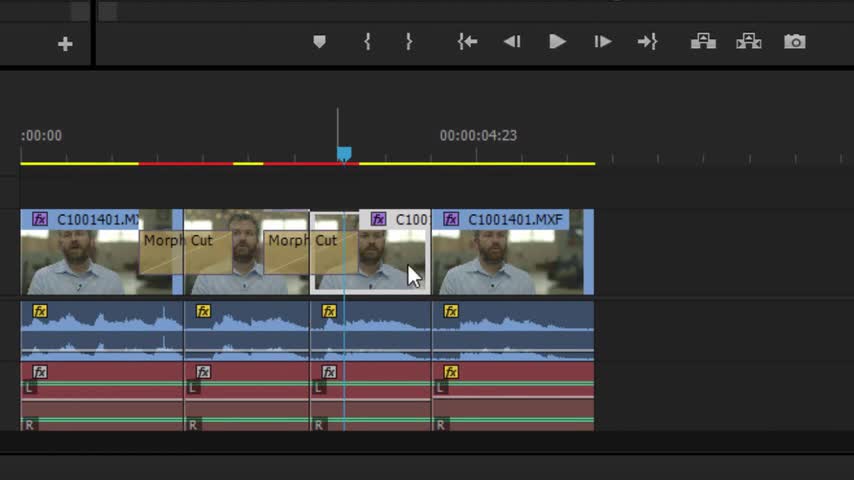Step forward one frame
This screenshot has width=854, height=480.
click(x=602, y=41)
